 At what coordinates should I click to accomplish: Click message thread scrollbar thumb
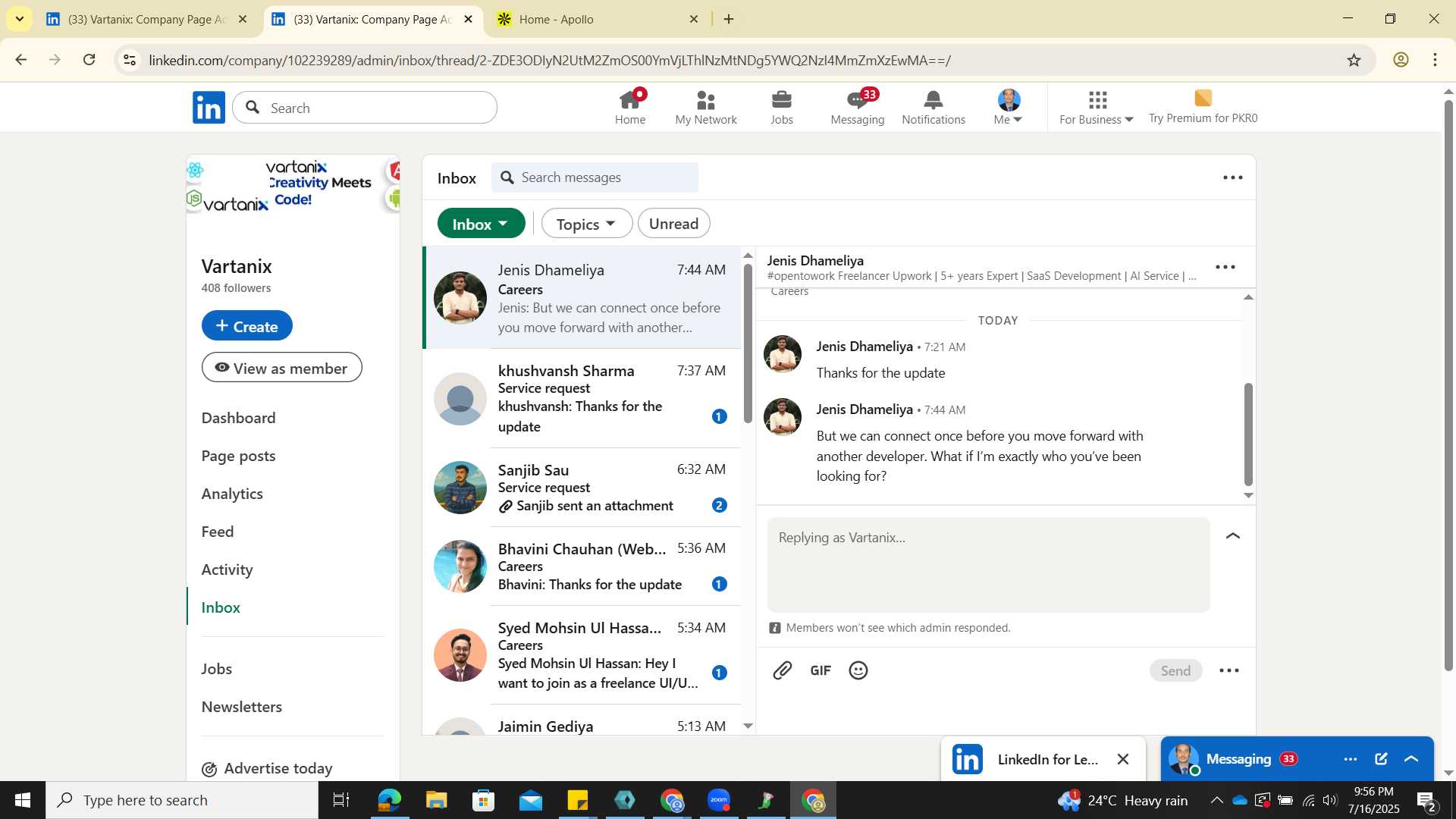coord(1248,435)
